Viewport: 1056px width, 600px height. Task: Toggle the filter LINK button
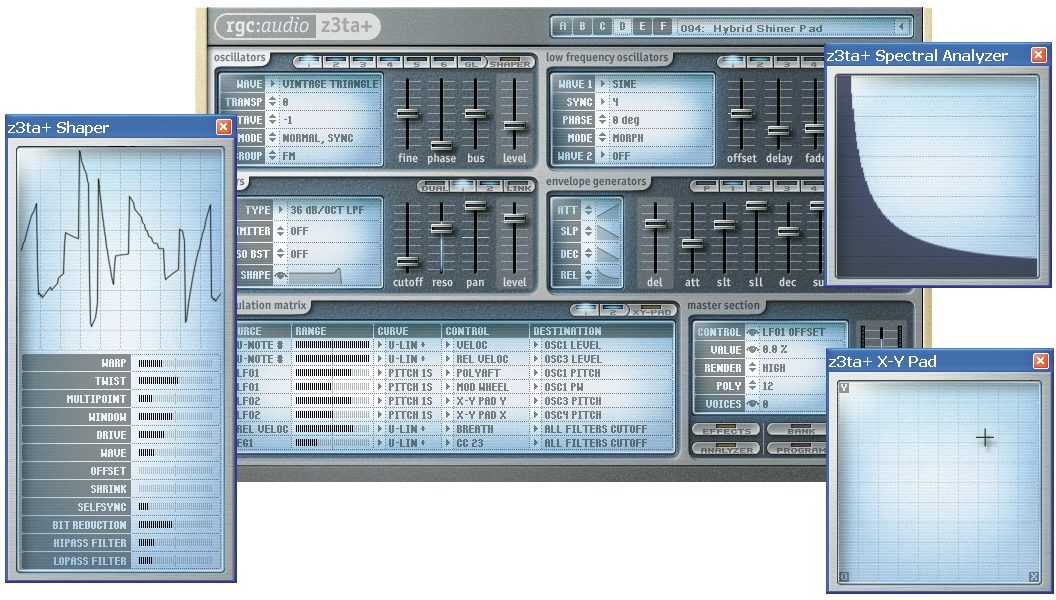click(519, 187)
